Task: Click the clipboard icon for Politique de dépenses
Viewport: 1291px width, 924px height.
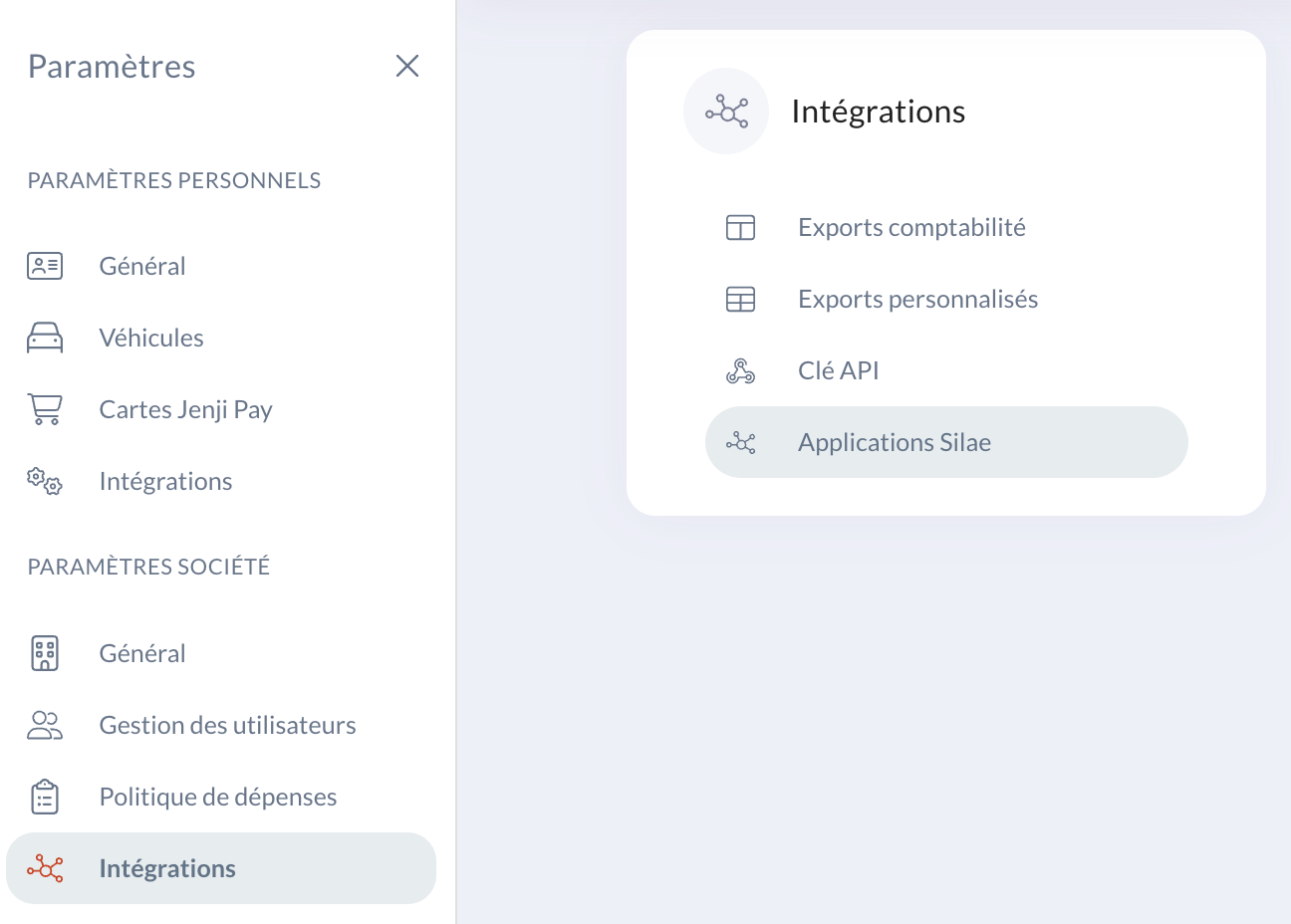Action: [45, 797]
